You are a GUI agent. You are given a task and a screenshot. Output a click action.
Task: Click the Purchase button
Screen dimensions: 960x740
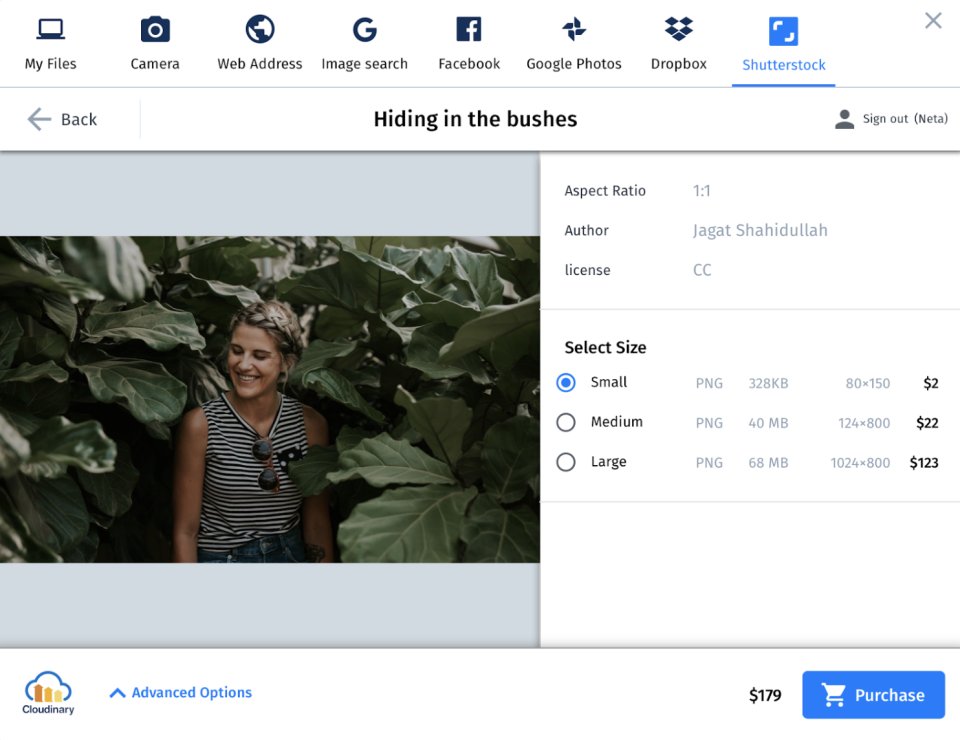(873, 694)
